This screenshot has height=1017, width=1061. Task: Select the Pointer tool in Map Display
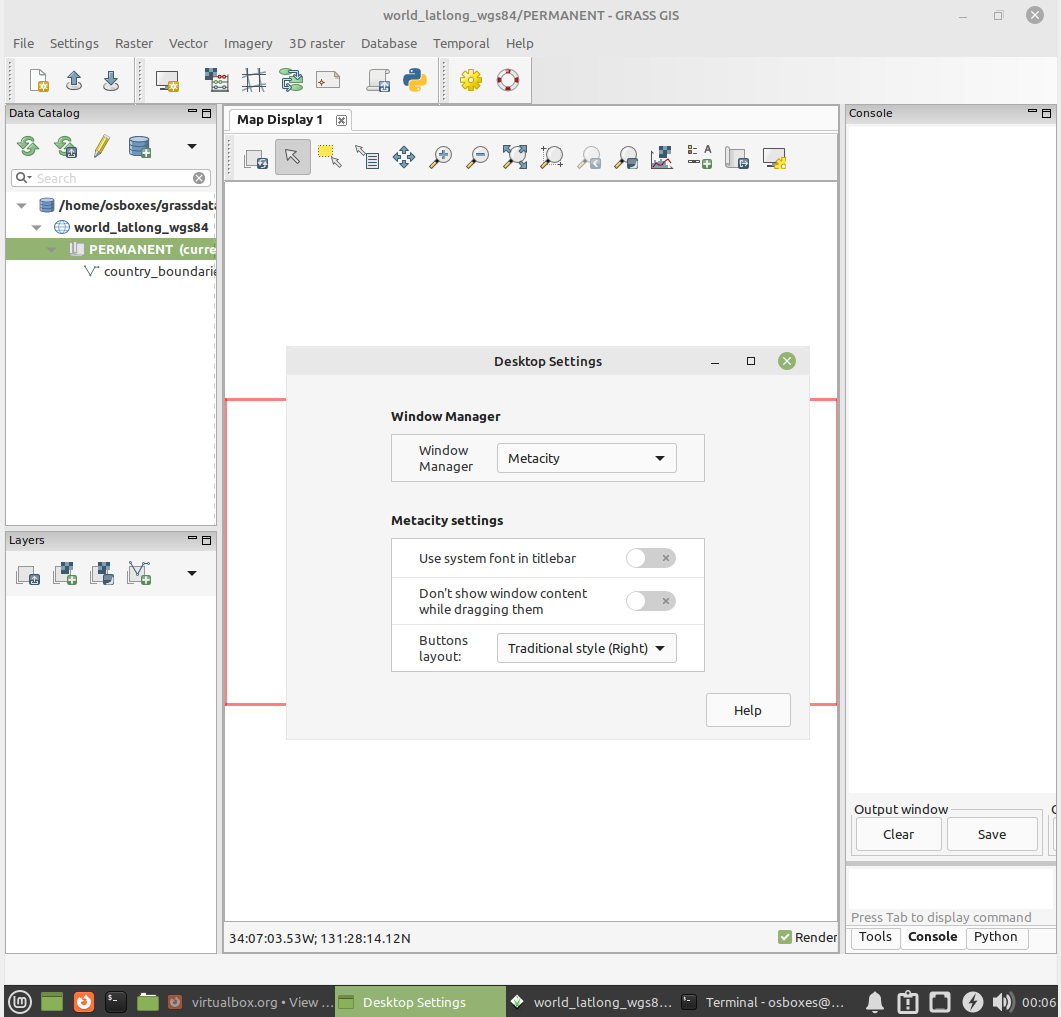click(292, 157)
